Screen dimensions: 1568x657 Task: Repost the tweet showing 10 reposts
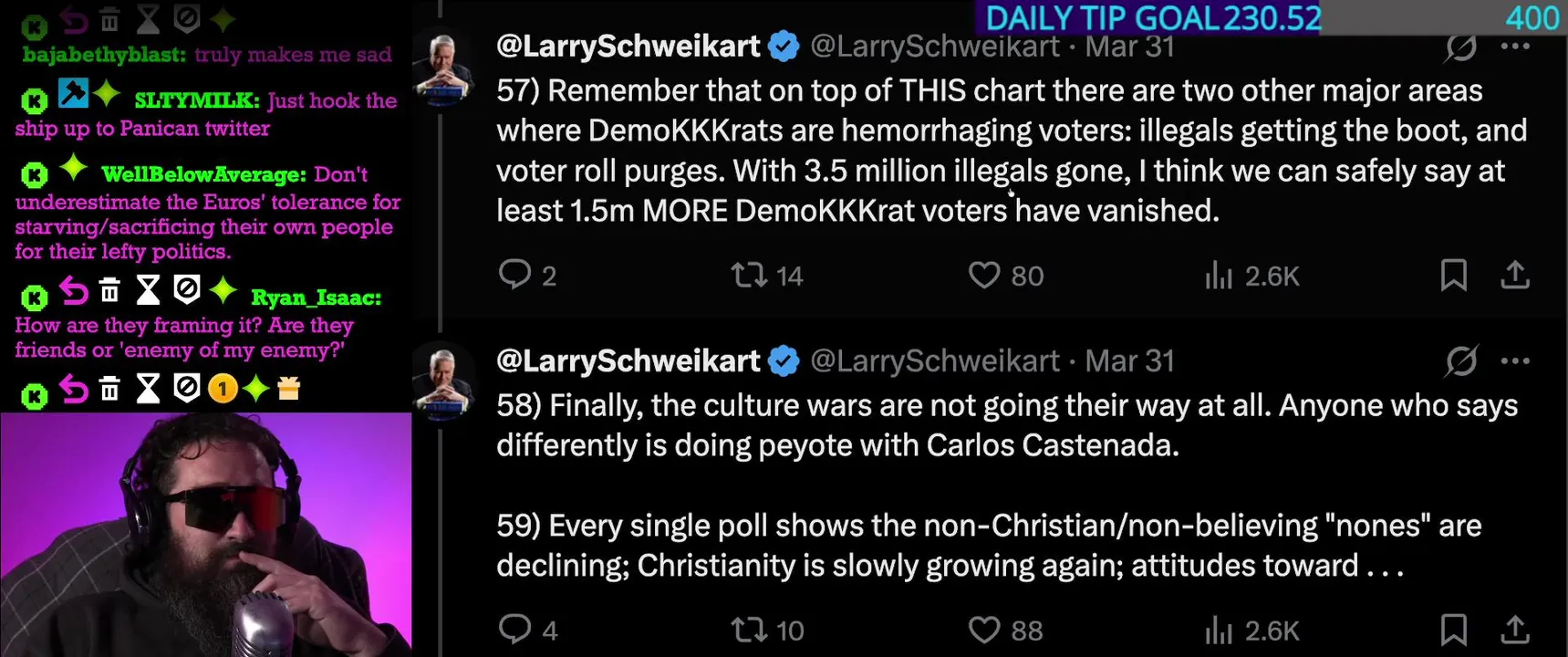pos(749,630)
